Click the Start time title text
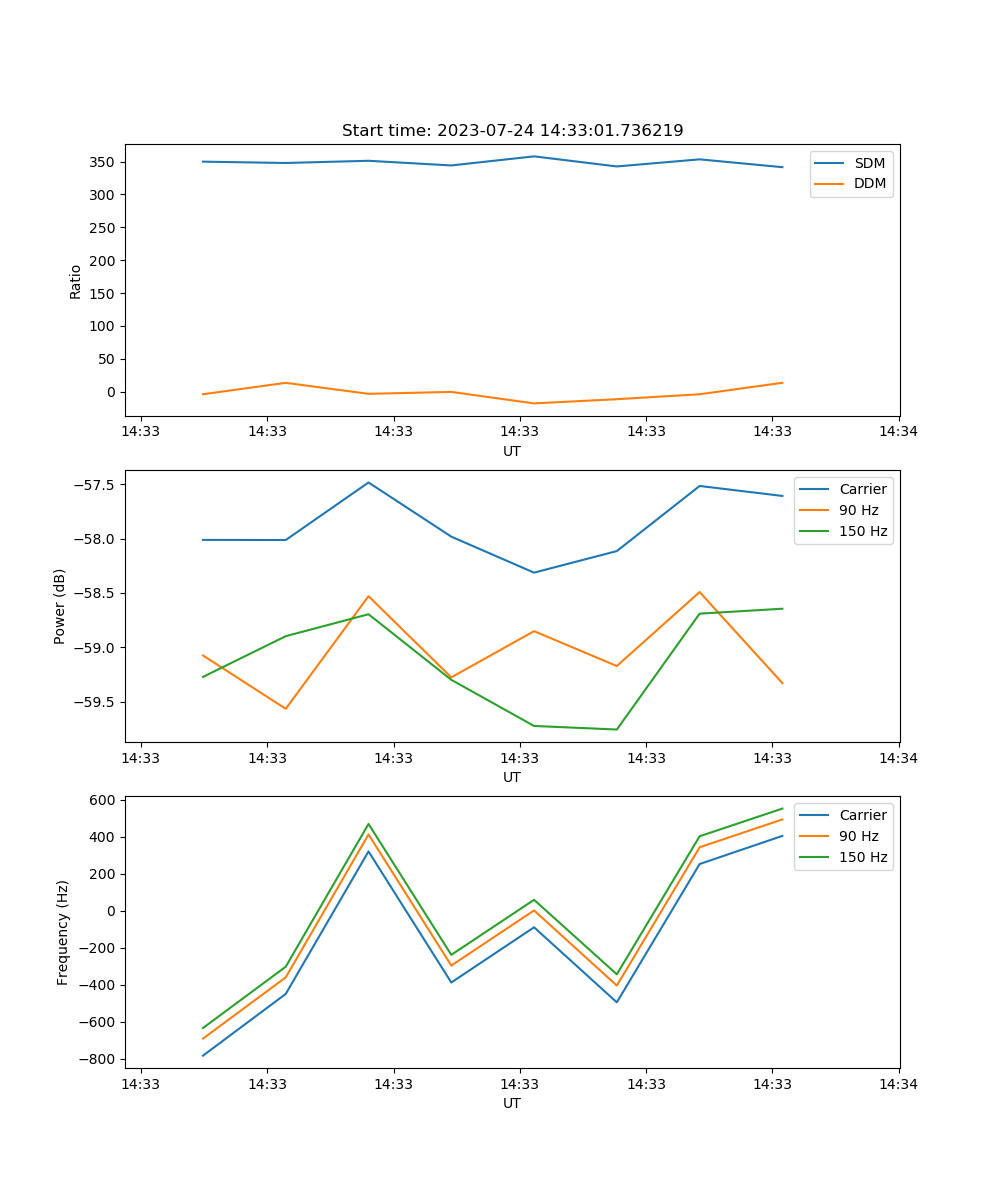1000x1200 pixels. coord(512,131)
